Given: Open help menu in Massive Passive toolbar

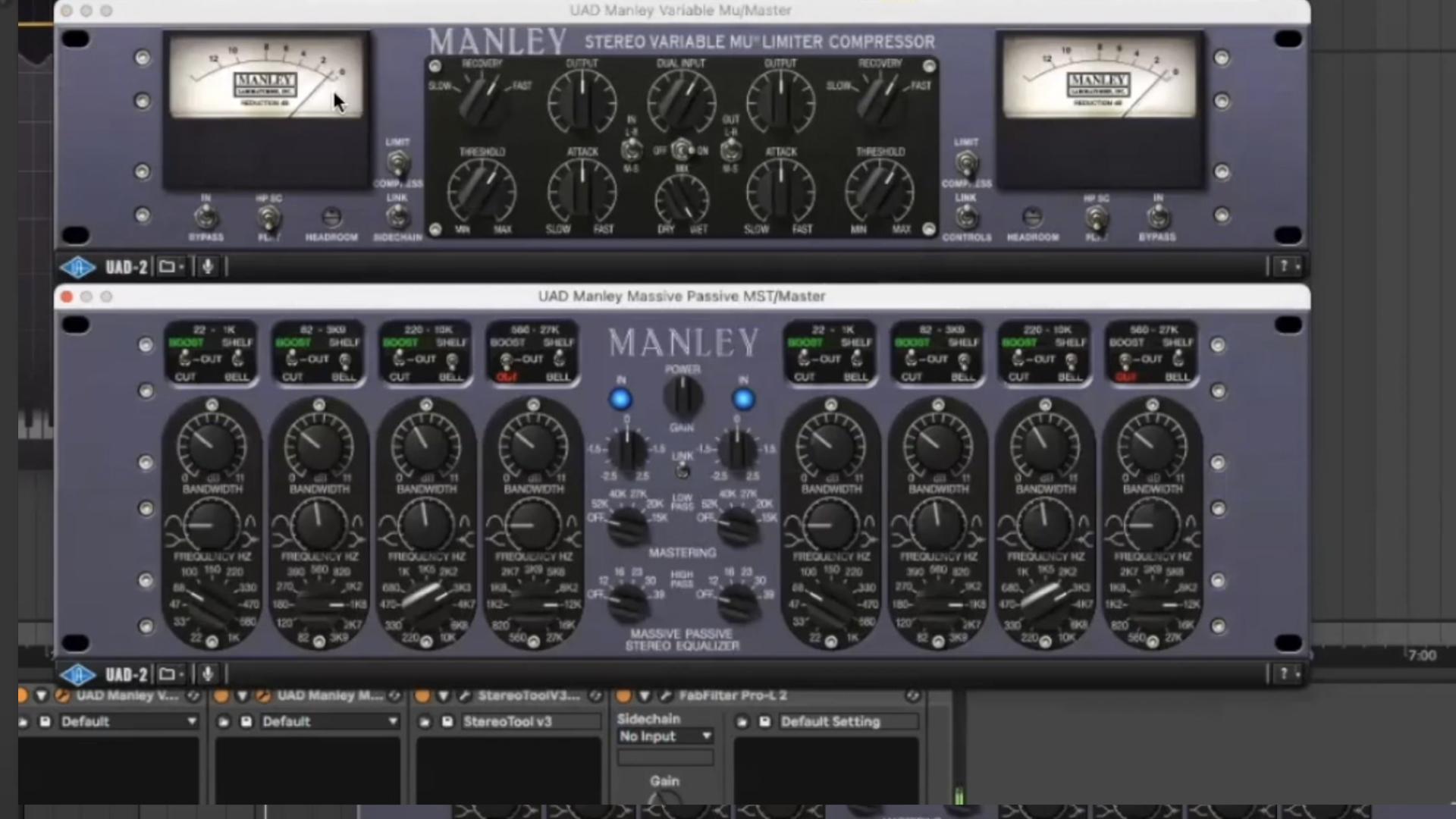Looking at the screenshot, I should pyautogui.click(x=1288, y=674).
